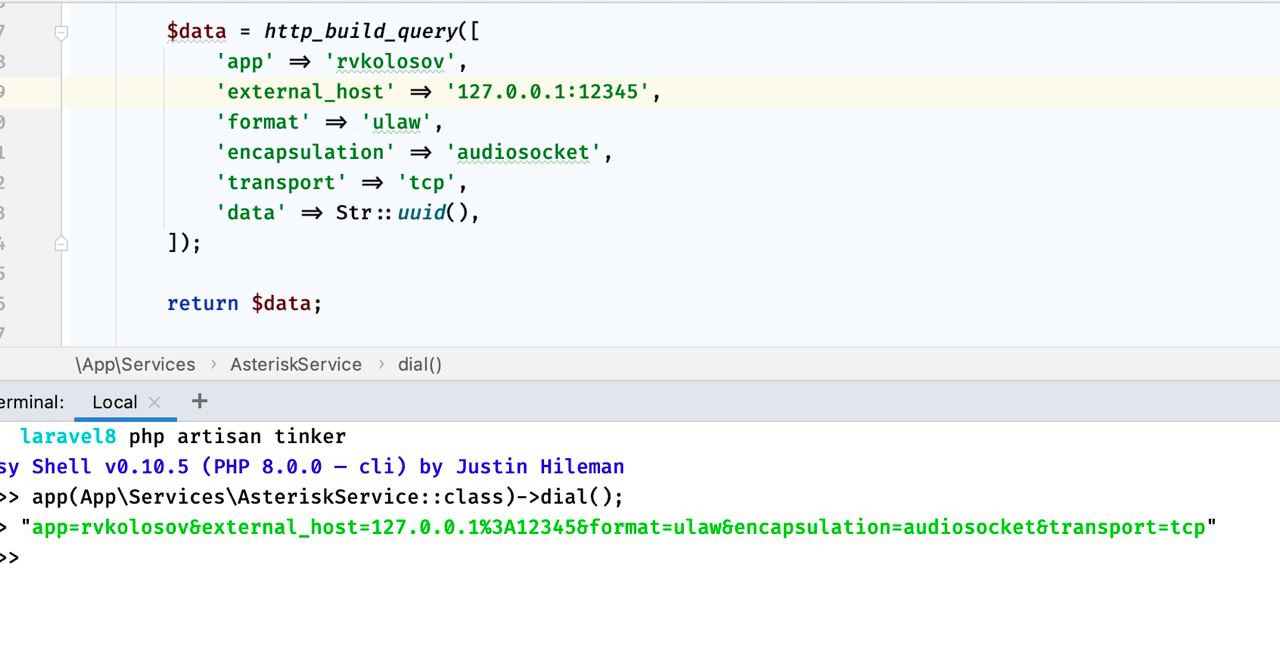Select the Local terminal tab
1280x664 pixels.
(x=114, y=402)
